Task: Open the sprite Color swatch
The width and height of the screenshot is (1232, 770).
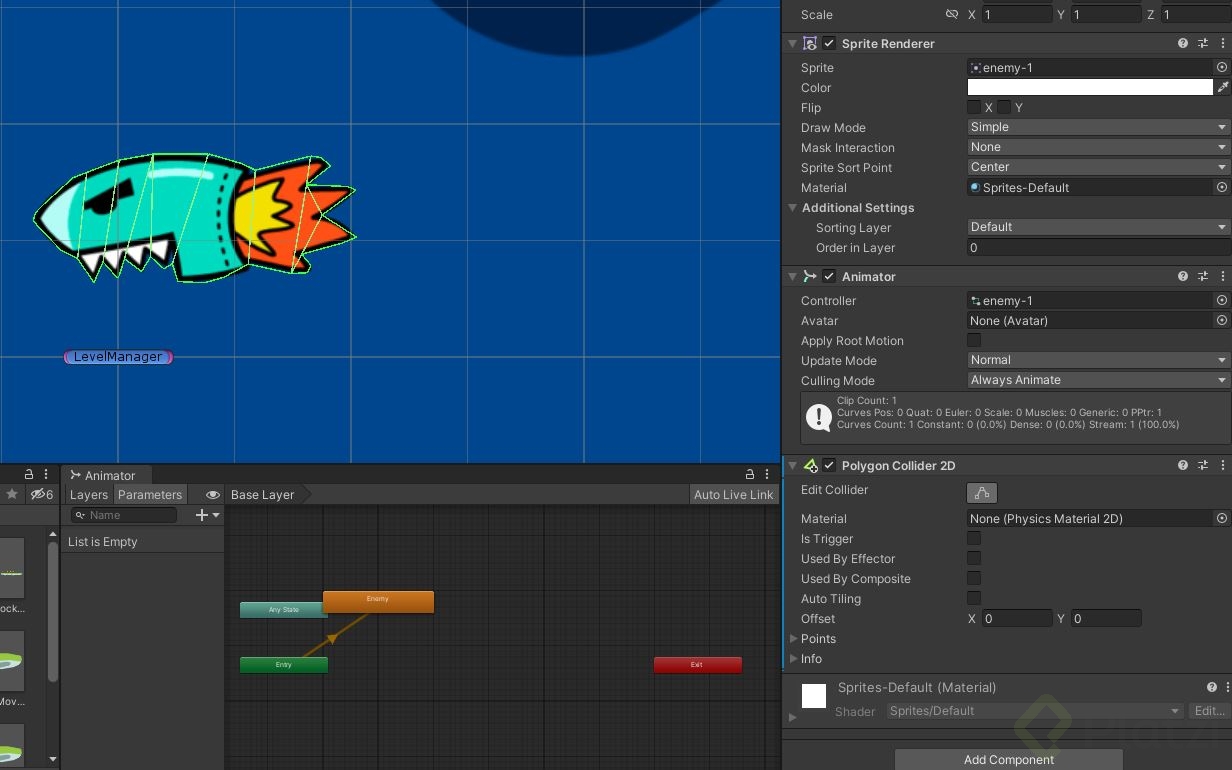Action: (x=1090, y=87)
